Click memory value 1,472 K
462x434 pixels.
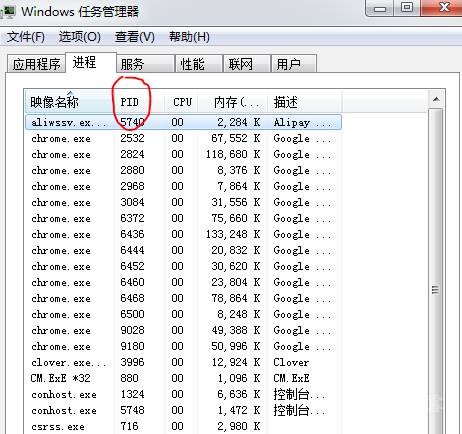pos(239,410)
